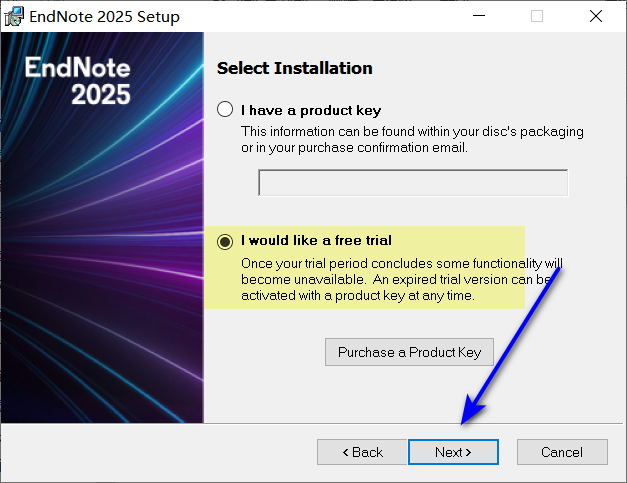Focus the product key text field
This screenshot has height=483, width=627.
[x=412, y=183]
